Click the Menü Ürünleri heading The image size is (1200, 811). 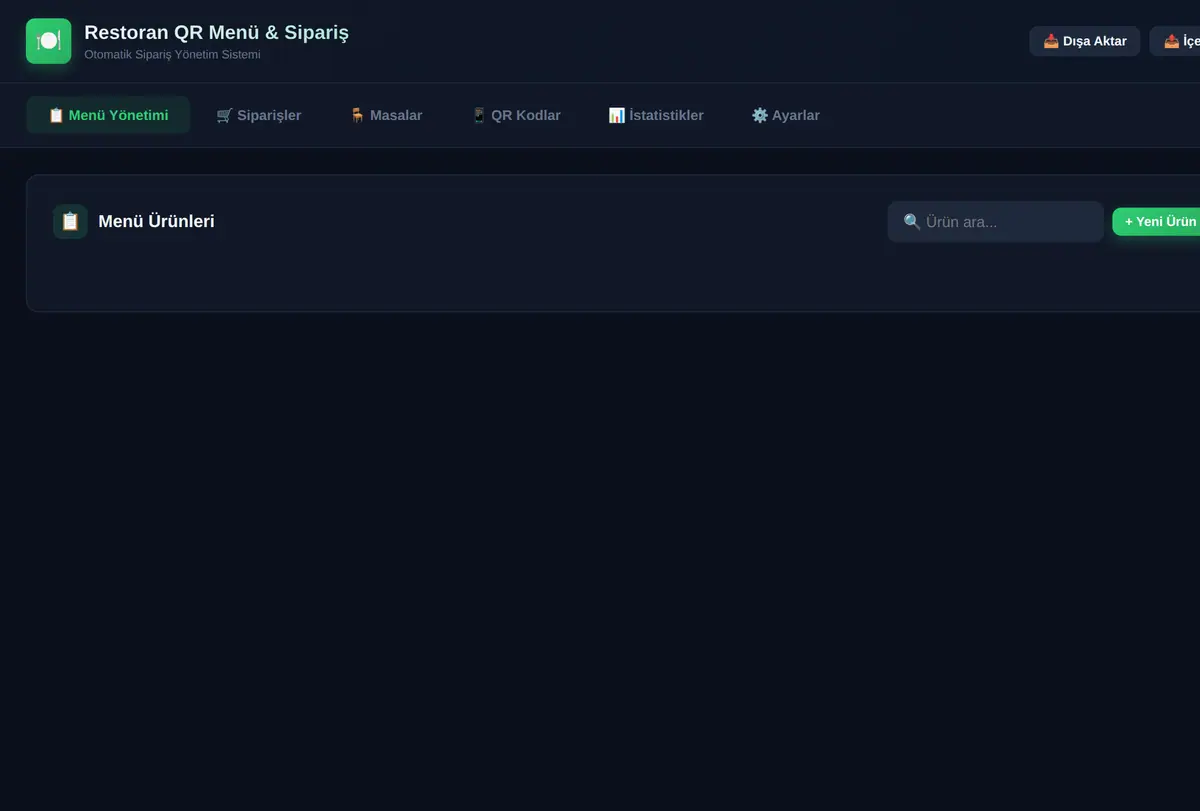pyautogui.click(x=156, y=222)
